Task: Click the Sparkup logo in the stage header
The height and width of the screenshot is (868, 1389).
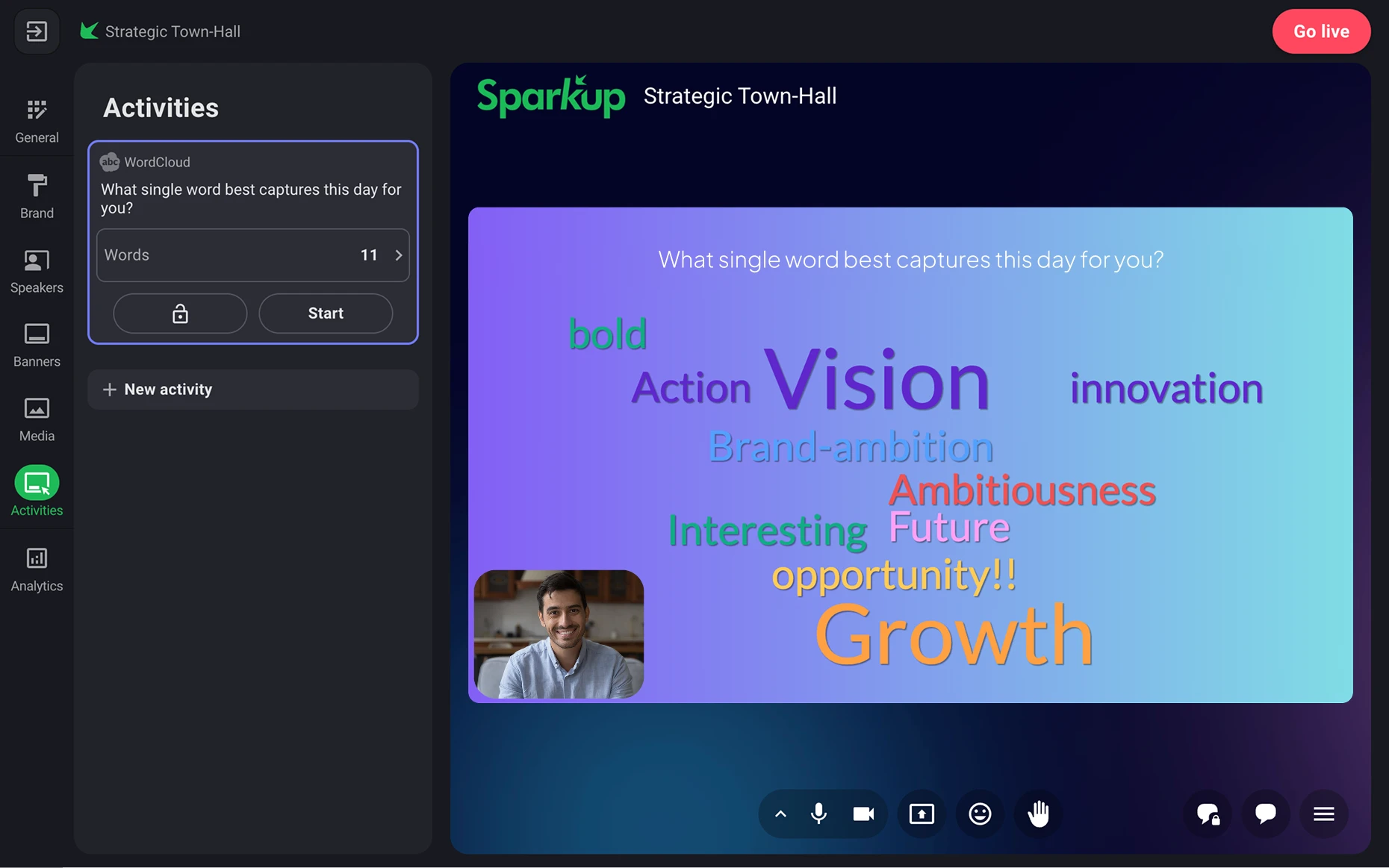Action: click(x=551, y=96)
